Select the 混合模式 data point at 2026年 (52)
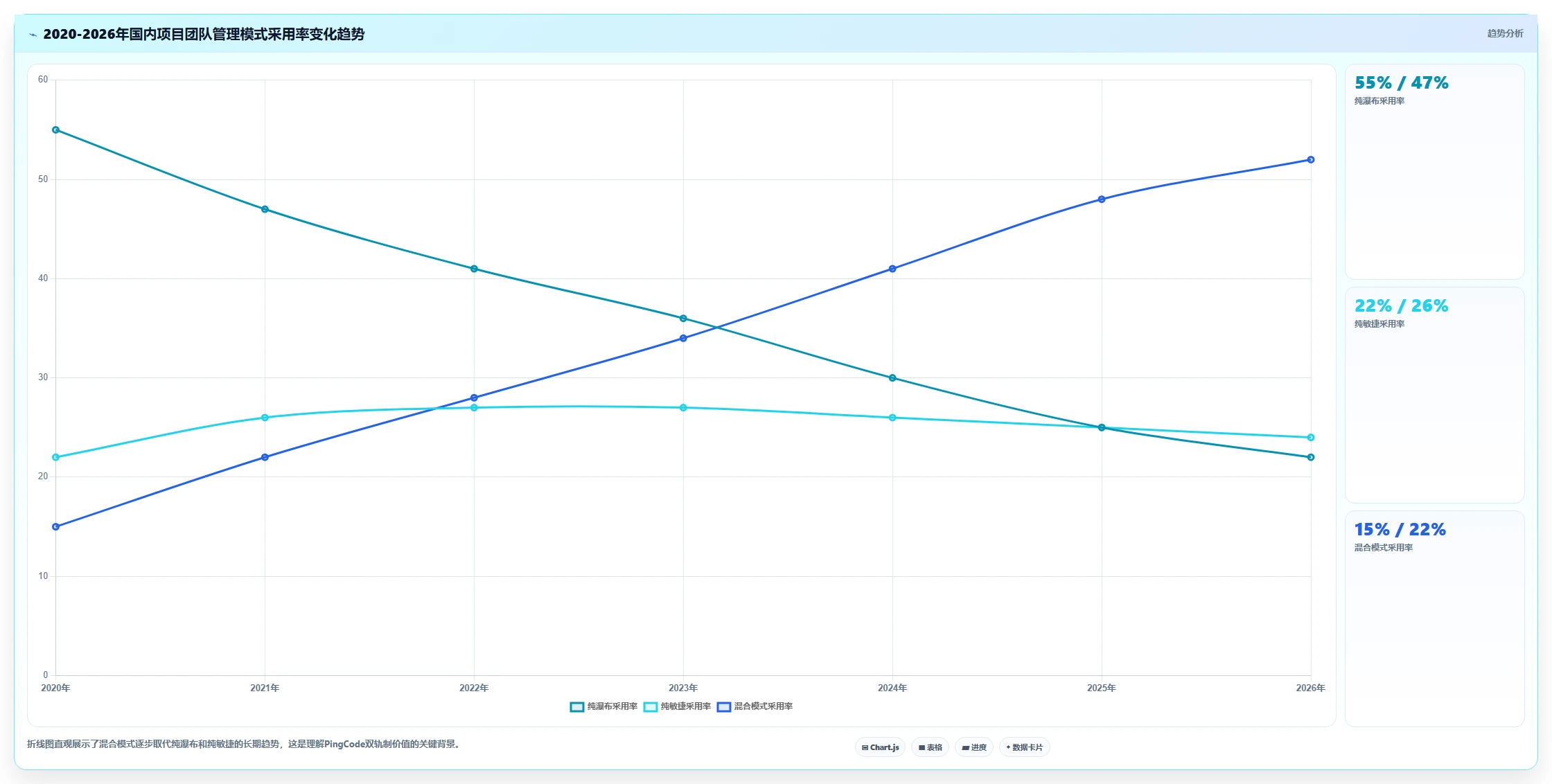 1311,160
